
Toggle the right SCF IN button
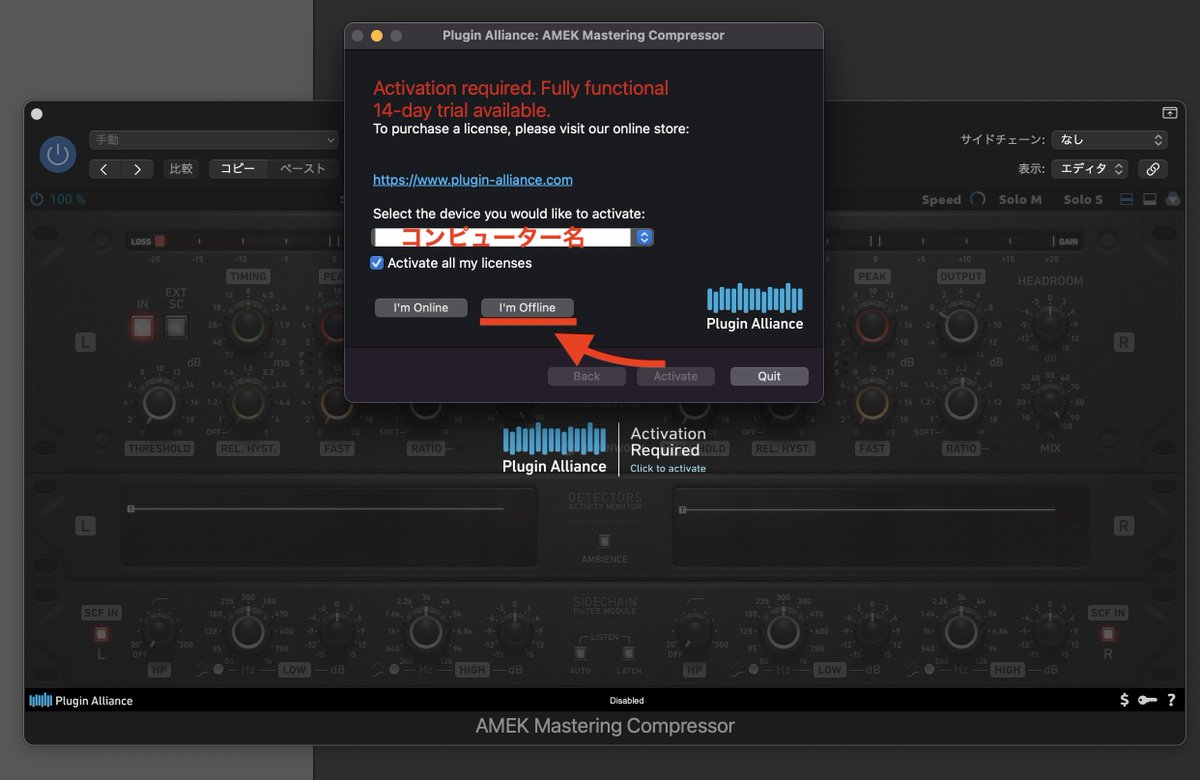[1108, 634]
